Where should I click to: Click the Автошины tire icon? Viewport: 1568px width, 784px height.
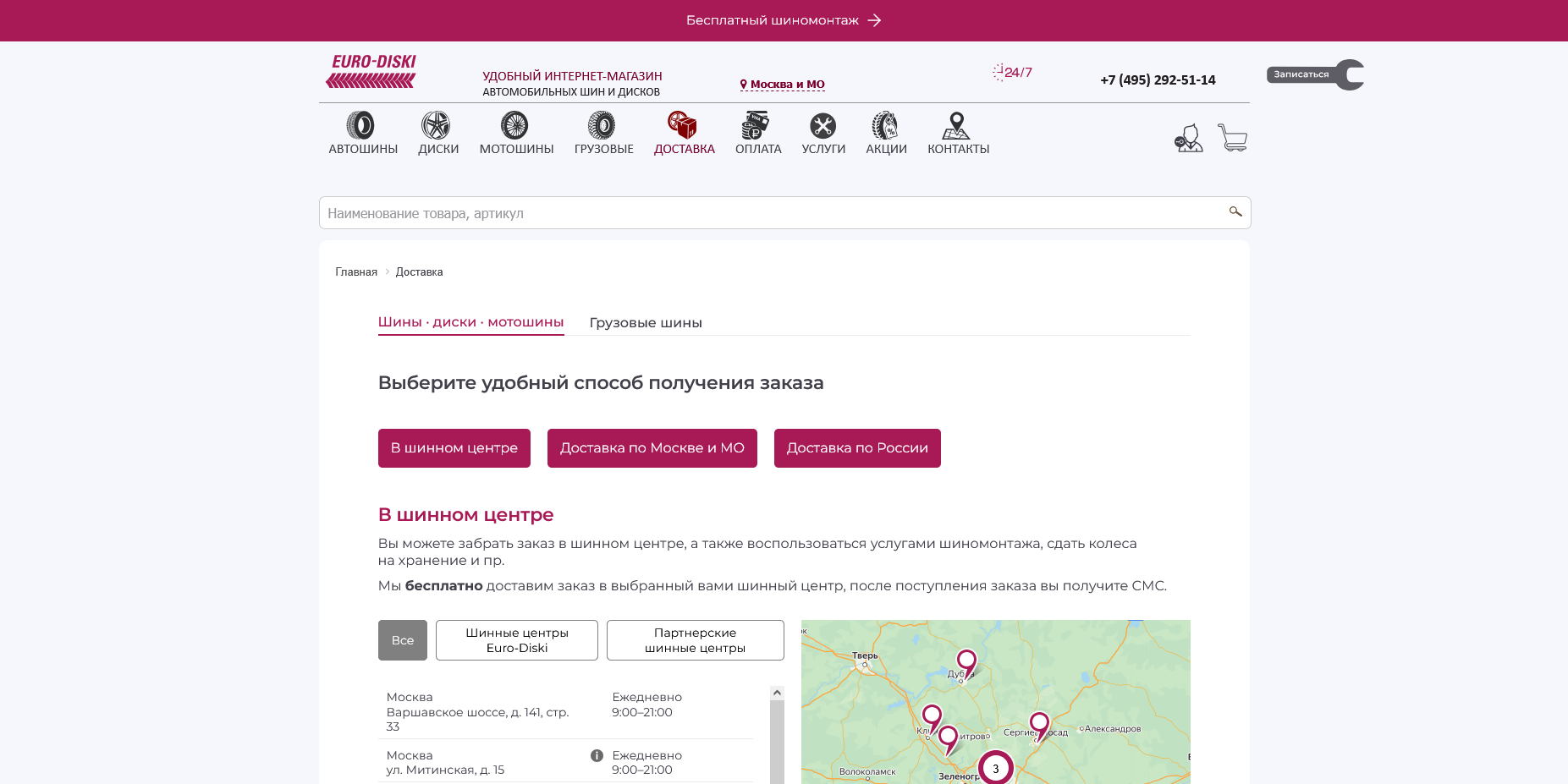360,125
